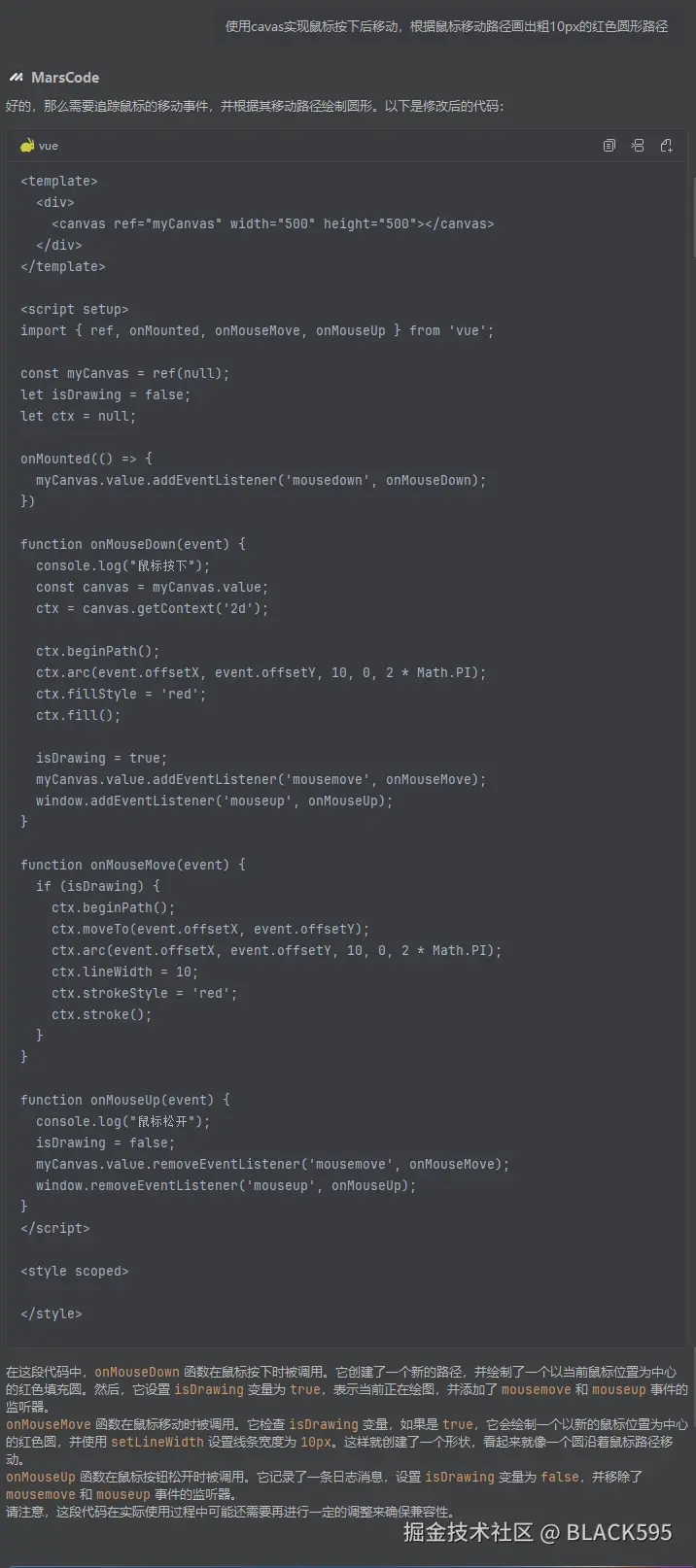Image resolution: width=696 pixels, height=1568 pixels.
Task: Click the "function onMouseUp(event)" declaration line
Action: click(125, 1100)
